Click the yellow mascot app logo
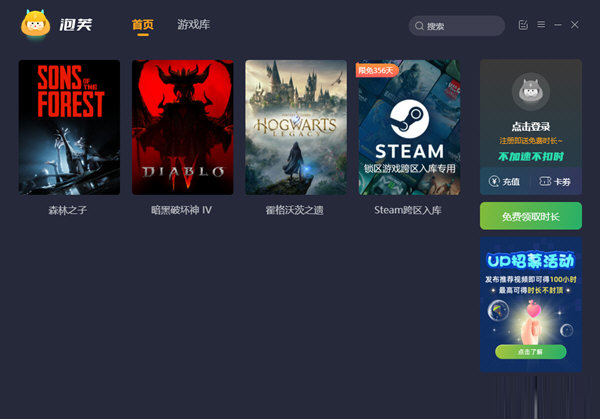Viewport: 600px width, 419px height. click(36, 24)
